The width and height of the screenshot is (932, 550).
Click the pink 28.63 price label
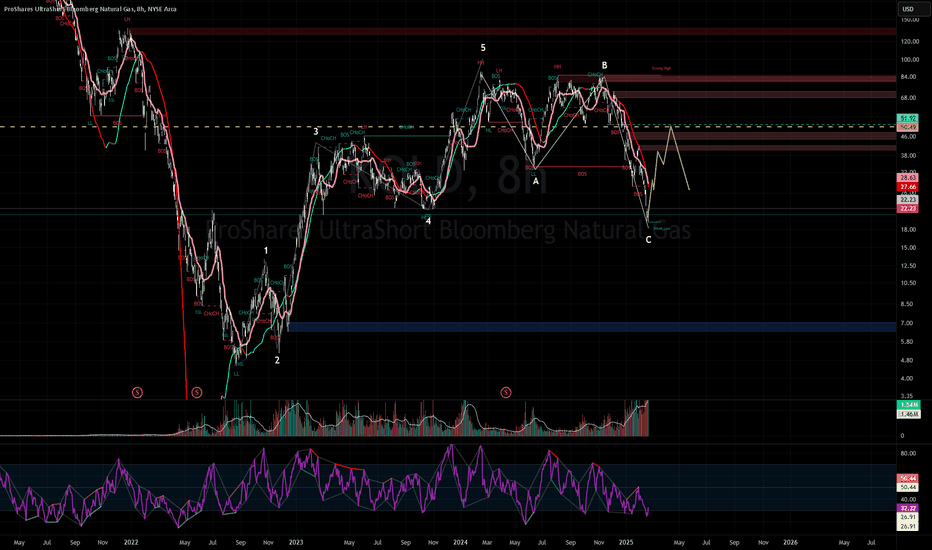click(x=908, y=177)
